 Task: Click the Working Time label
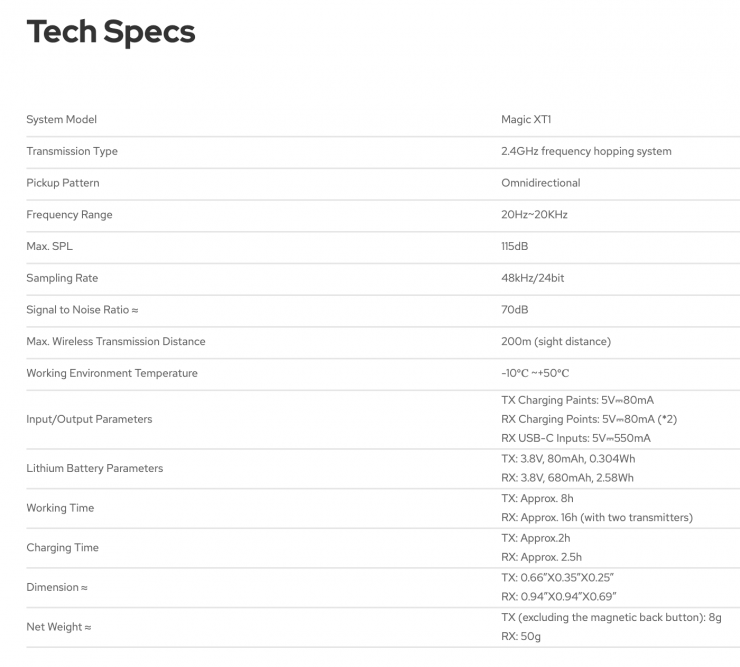point(60,508)
